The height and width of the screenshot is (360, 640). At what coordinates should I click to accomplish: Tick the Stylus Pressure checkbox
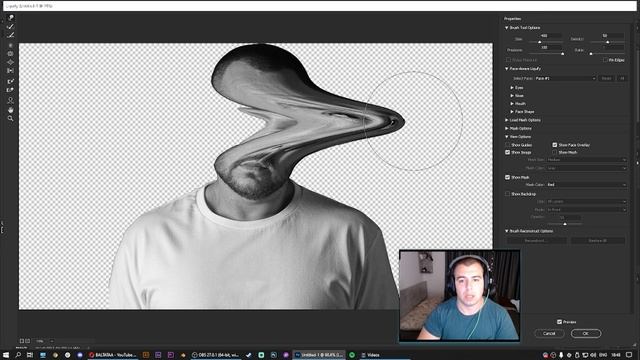click(x=509, y=60)
